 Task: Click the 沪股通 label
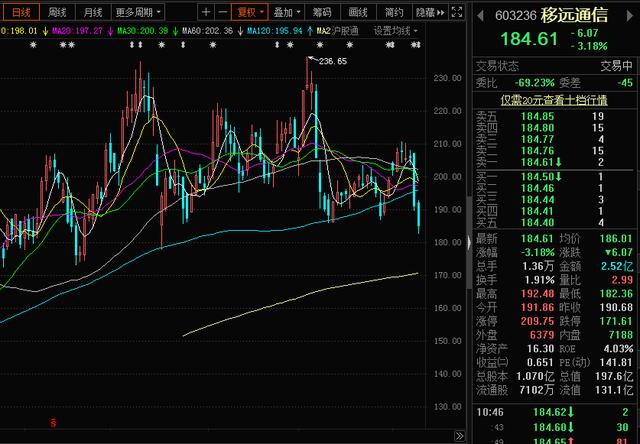(345, 31)
